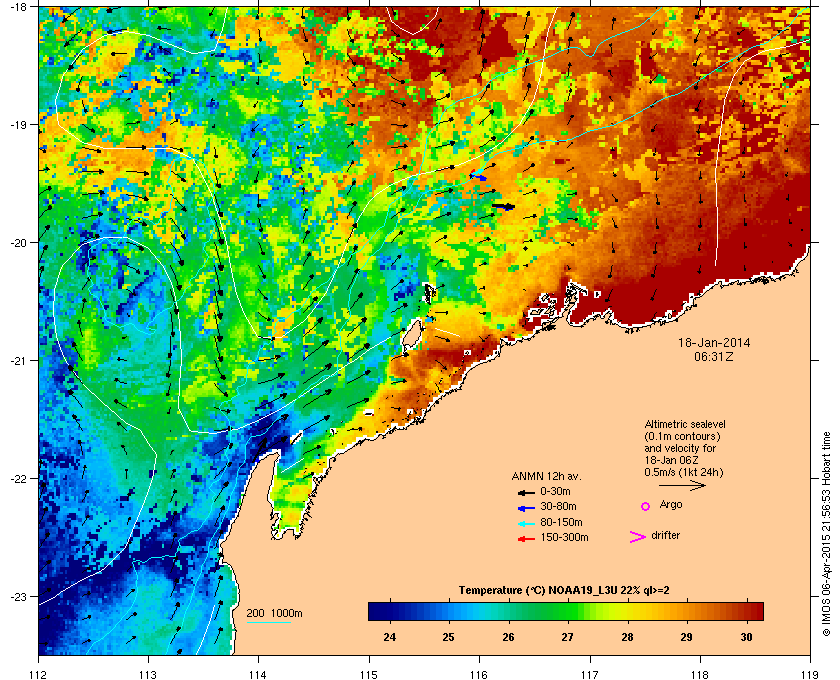
Task: Click the orange 29°C colorbar segment
Action: pos(686,611)
